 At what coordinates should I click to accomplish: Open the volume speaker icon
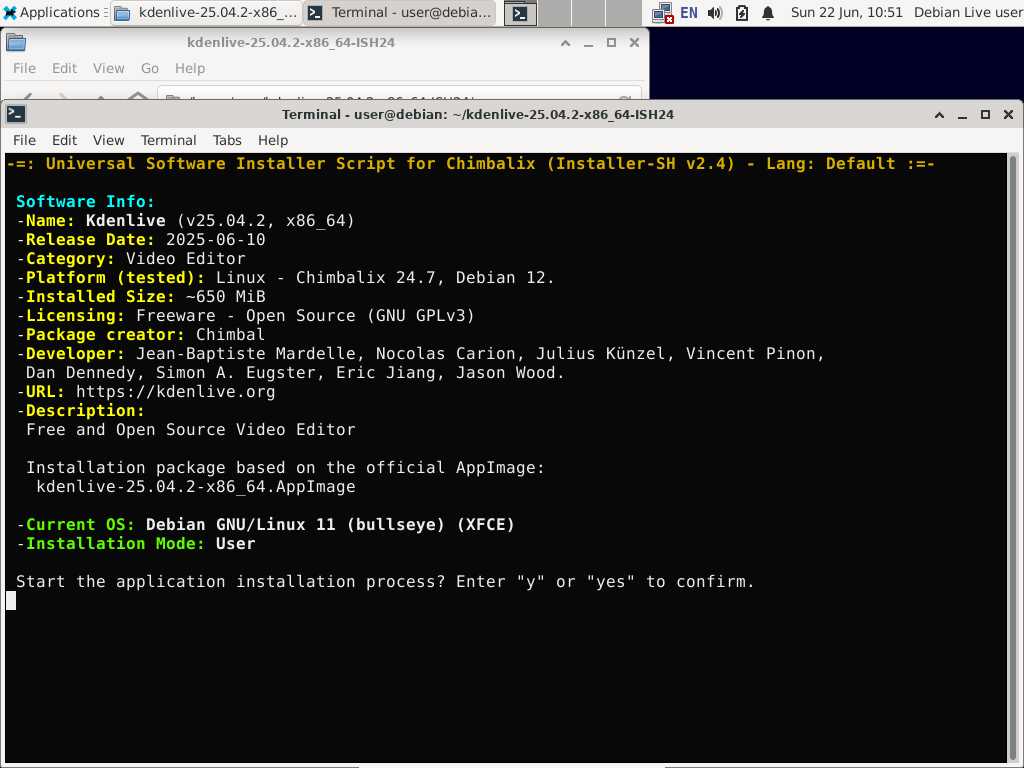pyautogui.click(x=715, y=12)
